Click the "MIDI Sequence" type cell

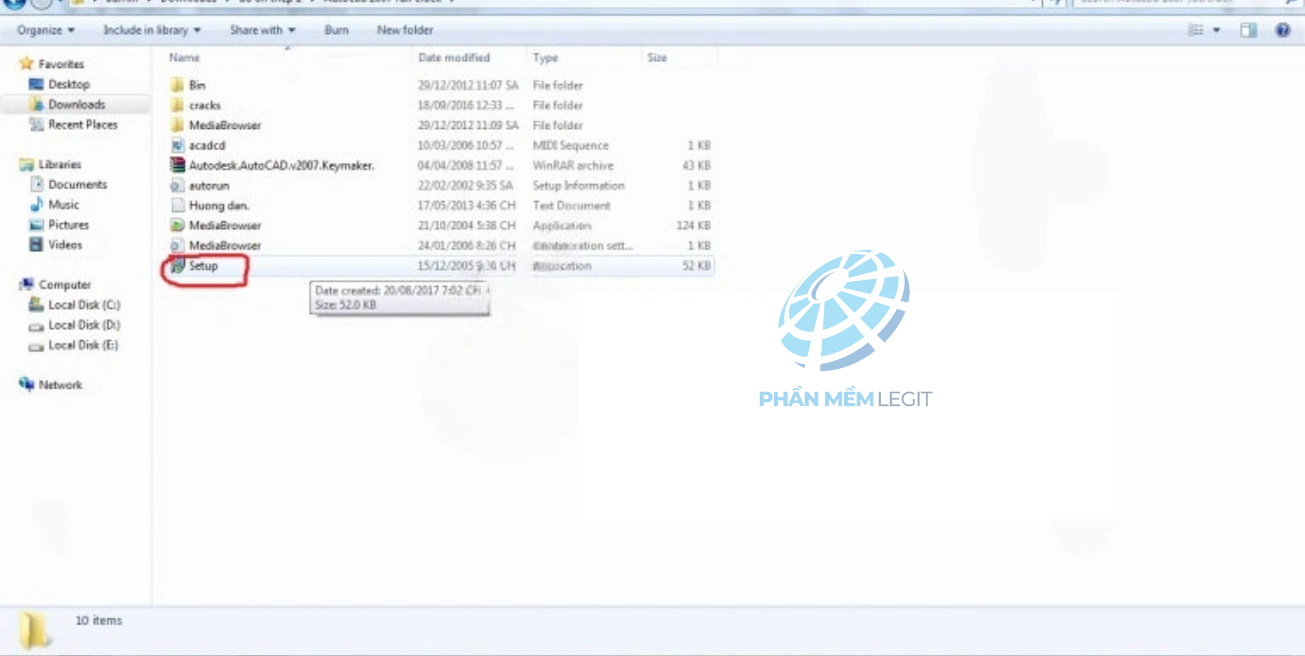570,145
